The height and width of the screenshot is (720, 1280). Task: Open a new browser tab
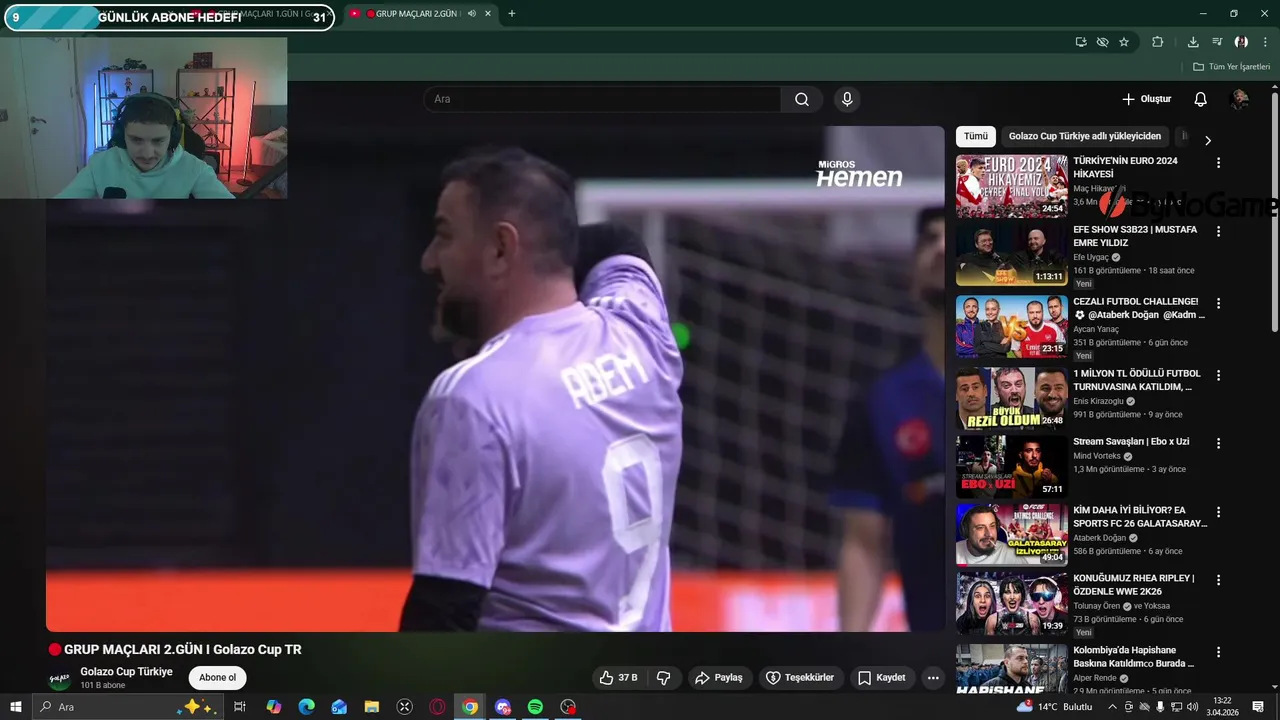coord(512,14)
